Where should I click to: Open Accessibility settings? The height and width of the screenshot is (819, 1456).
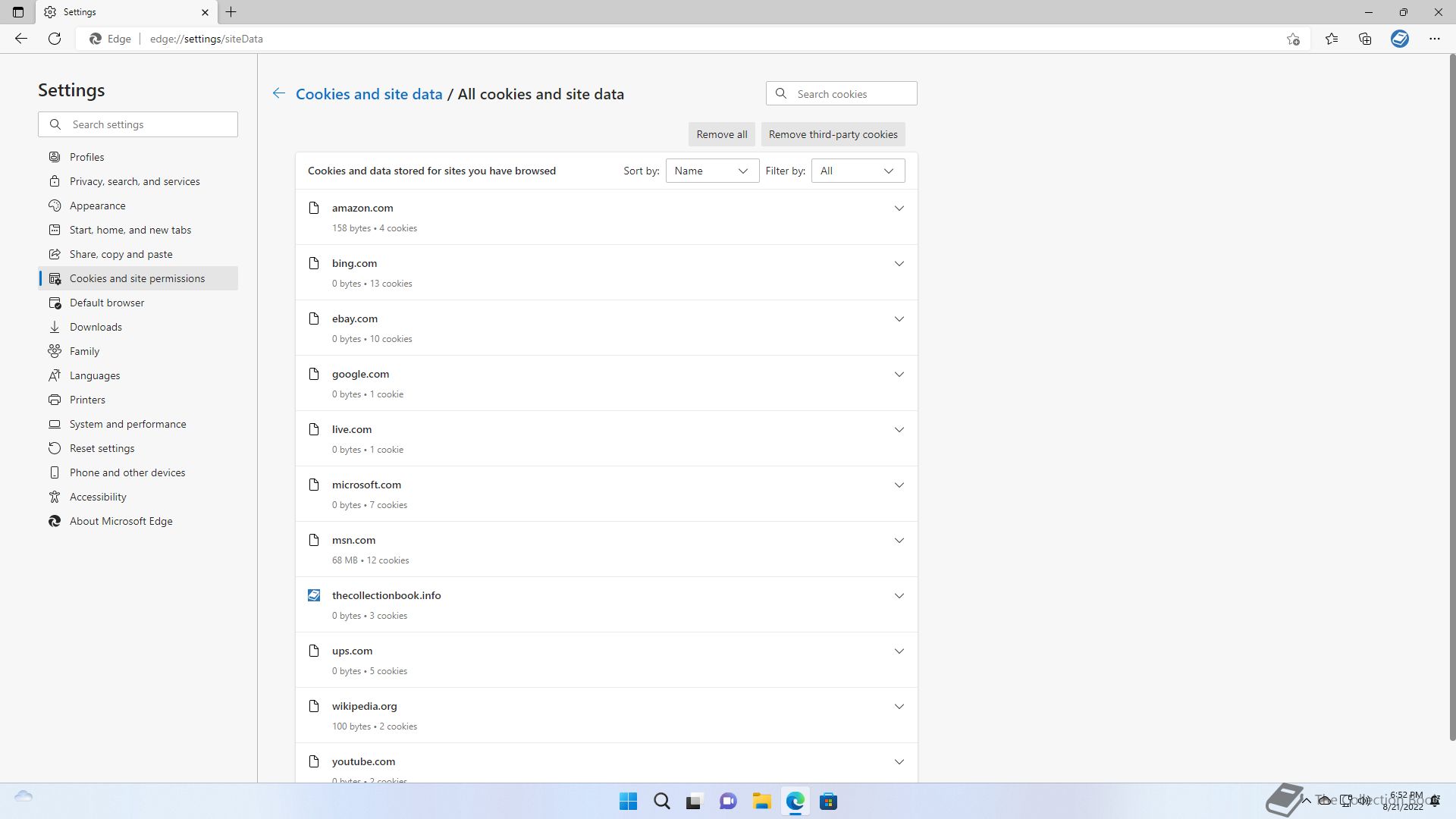pos(138,497)
